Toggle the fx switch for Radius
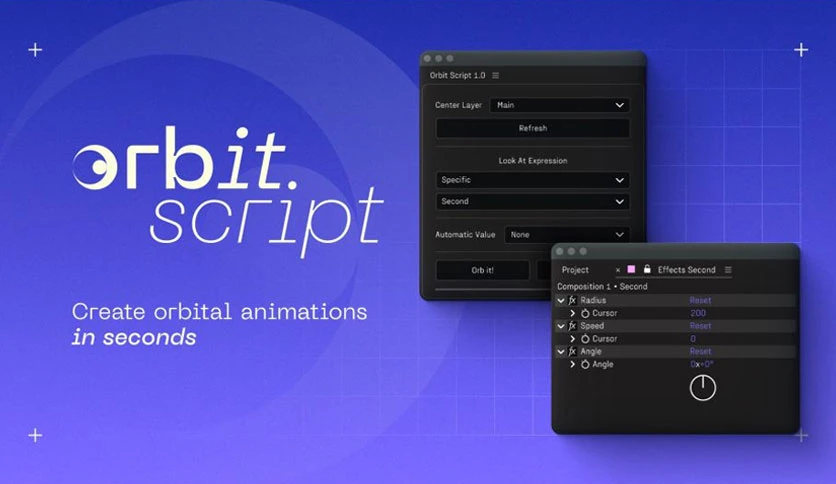The image size is (836, 484). 572,300
